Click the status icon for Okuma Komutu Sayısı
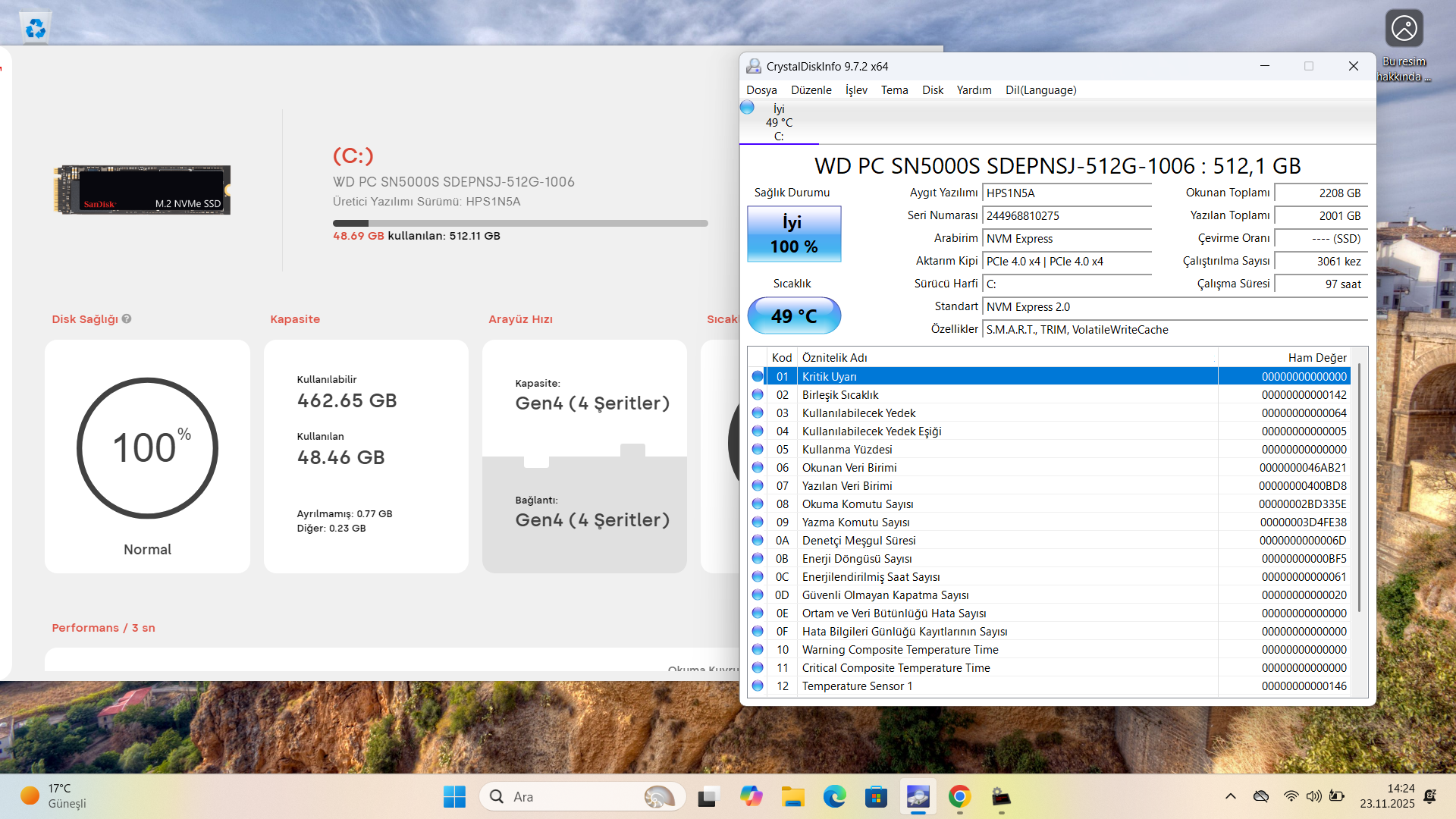Viewport: 1456px width, 819px height. (757, 504)
